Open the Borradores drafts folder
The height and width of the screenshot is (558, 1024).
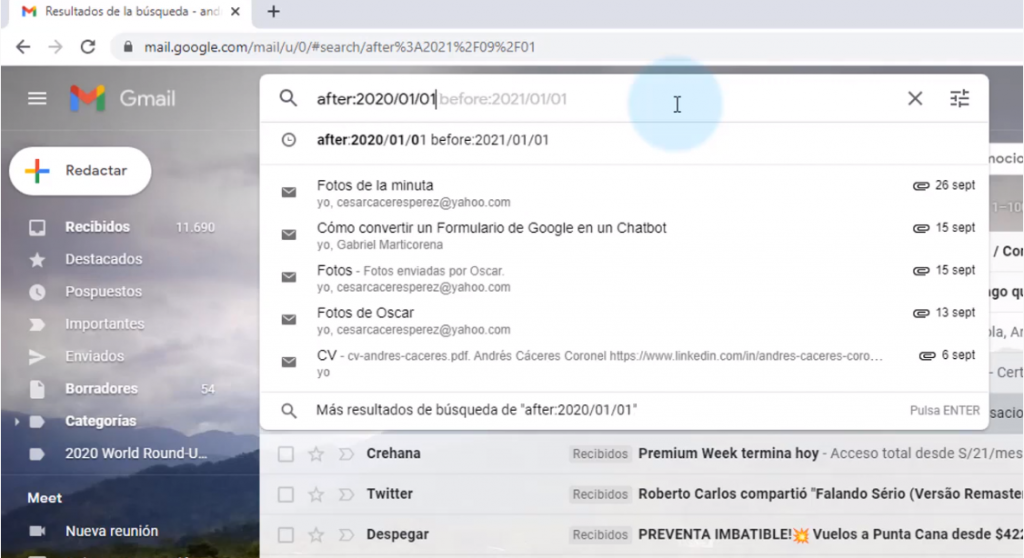point(100,388)
